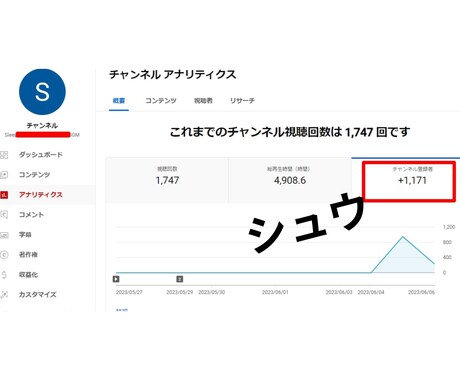Click the video publish marker below chart
This screenshot has height=380, width=460.
[116, 279]
